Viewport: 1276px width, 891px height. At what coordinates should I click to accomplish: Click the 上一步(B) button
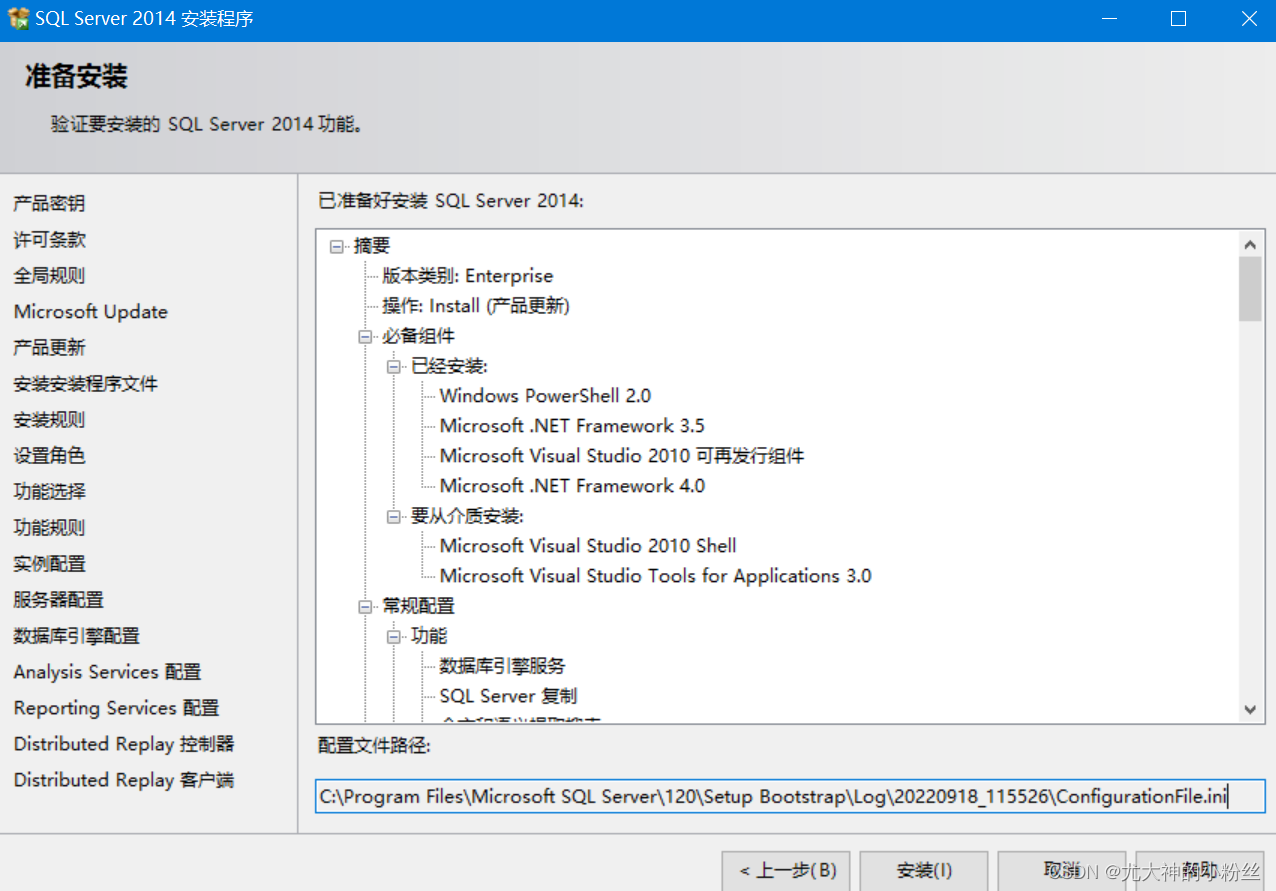785,870
